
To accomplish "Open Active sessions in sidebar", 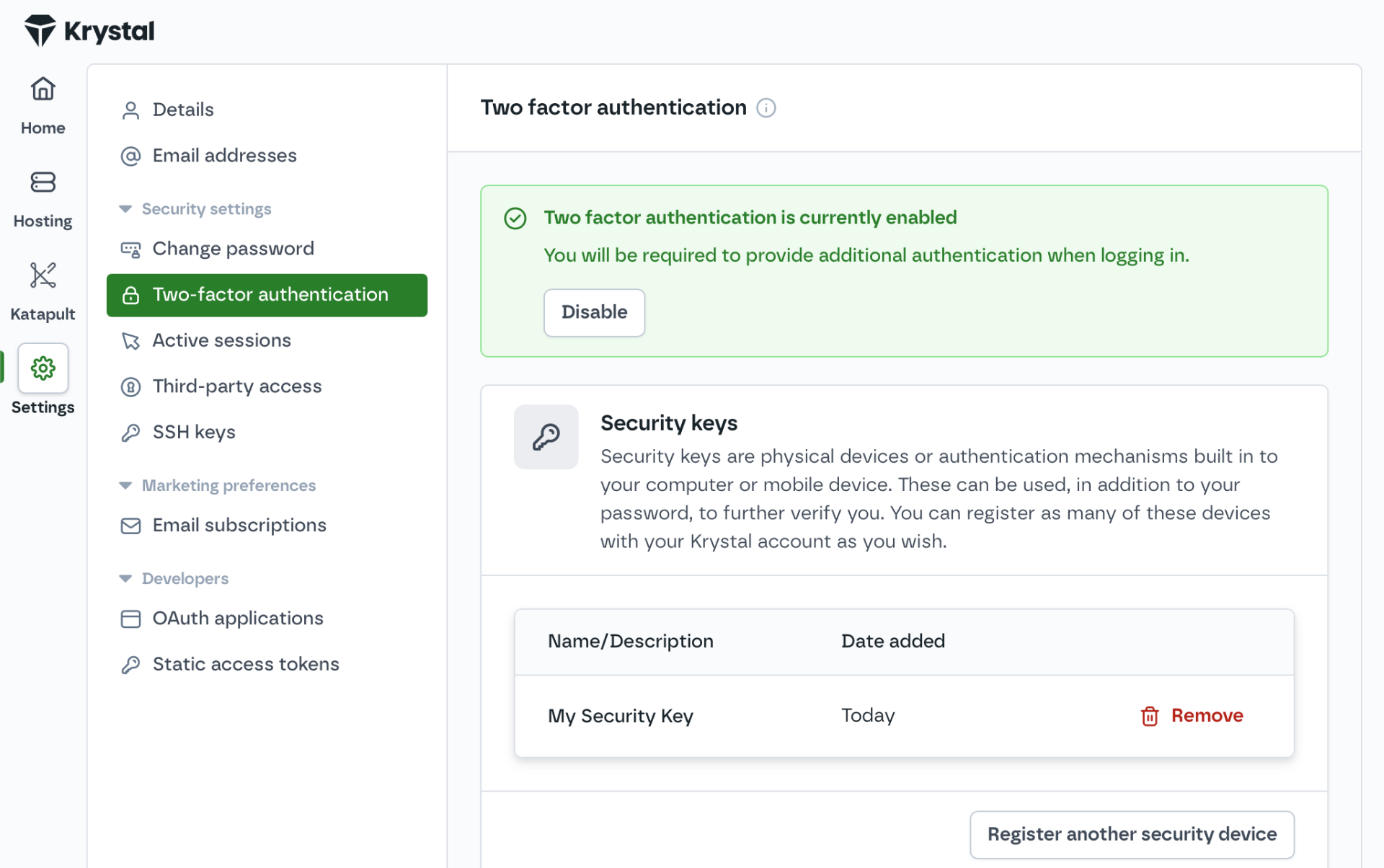I will click(221, 340).
